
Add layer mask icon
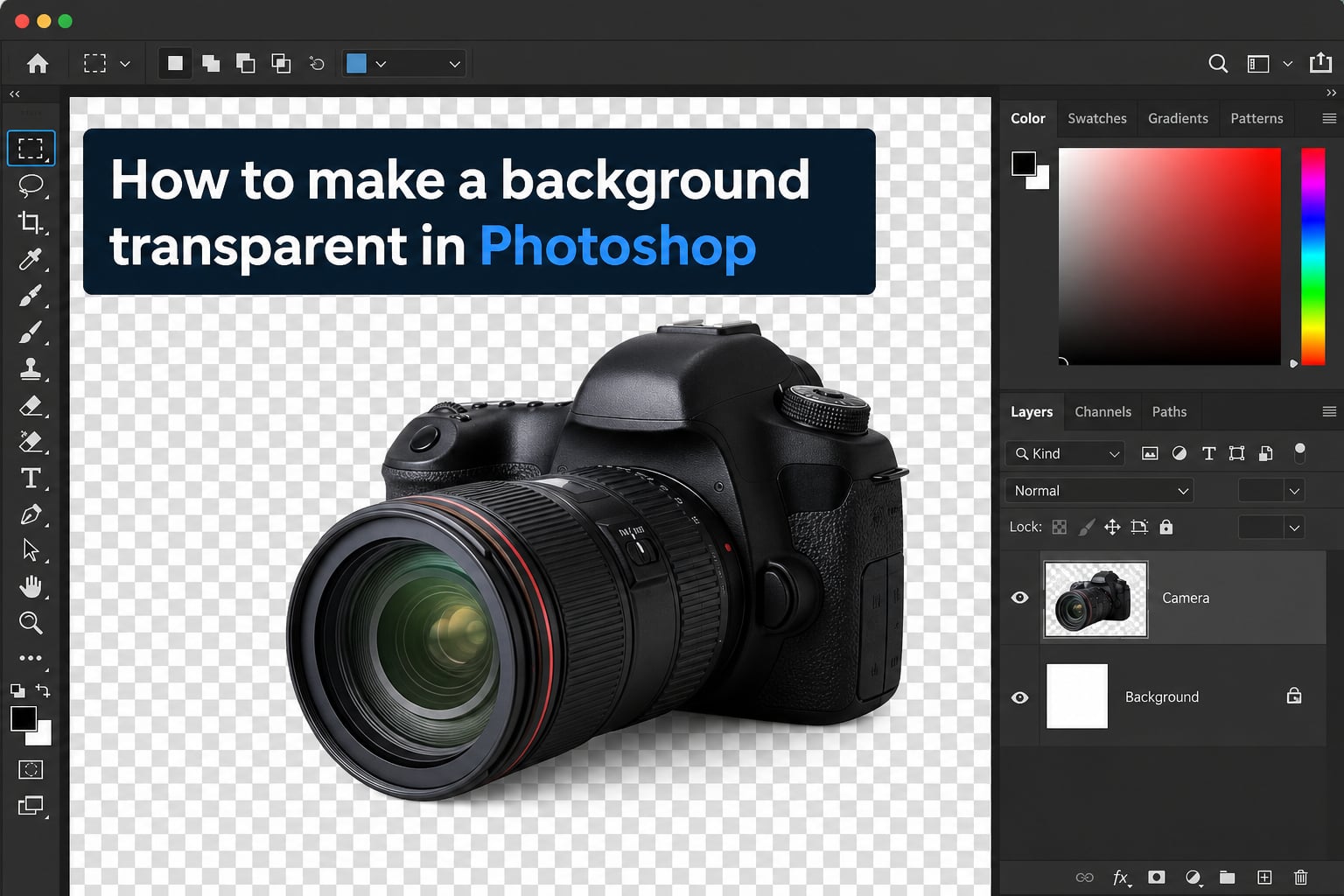[x=1157, y=877]
